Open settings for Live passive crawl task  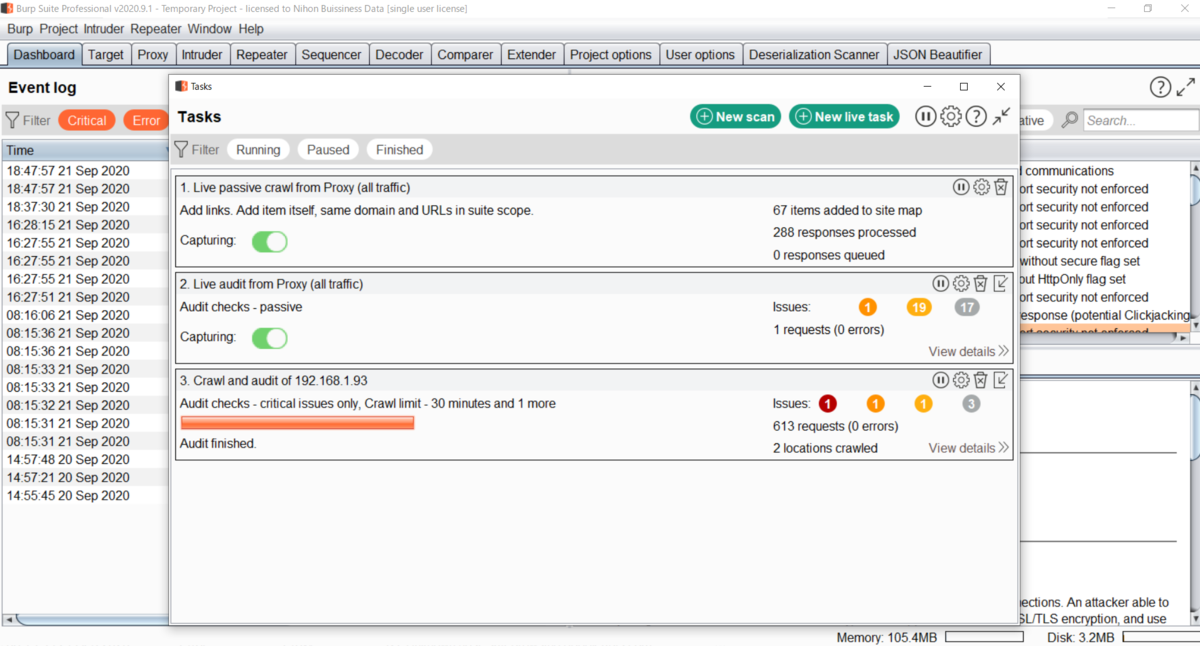tap(981, 187)
